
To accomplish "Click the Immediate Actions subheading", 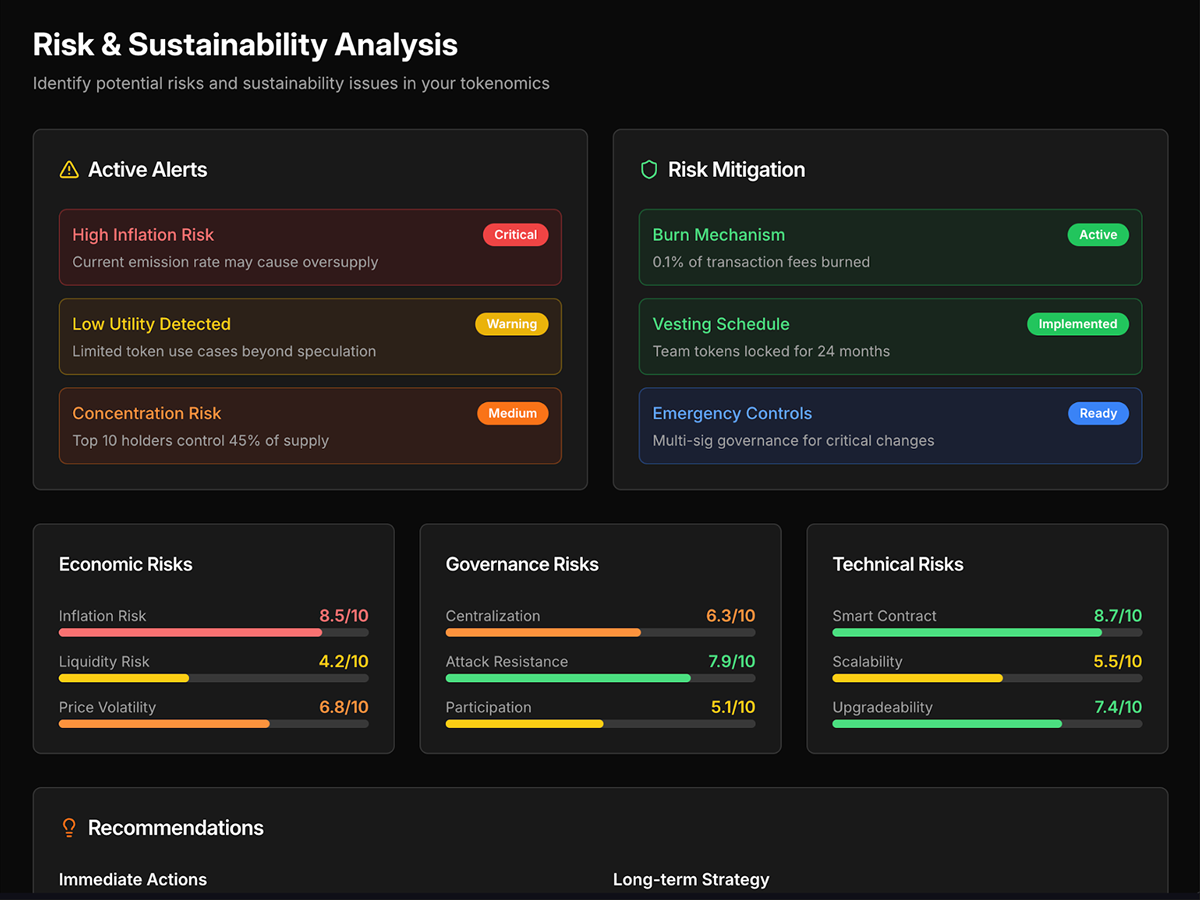I will (x=133, y=880).
